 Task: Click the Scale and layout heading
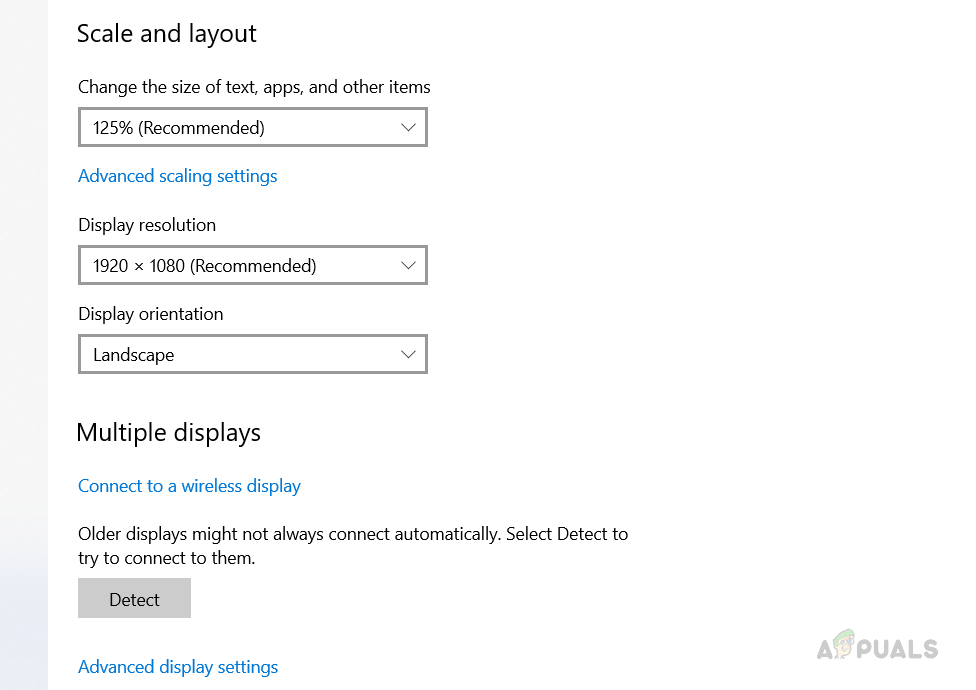[167, 34]
